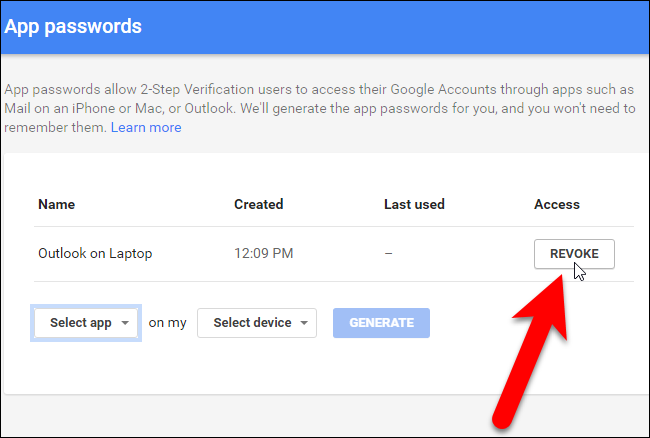Select the Name column header
Viewport: 650px width, 438px height.
pyautogui.click(x=56, y=204)
